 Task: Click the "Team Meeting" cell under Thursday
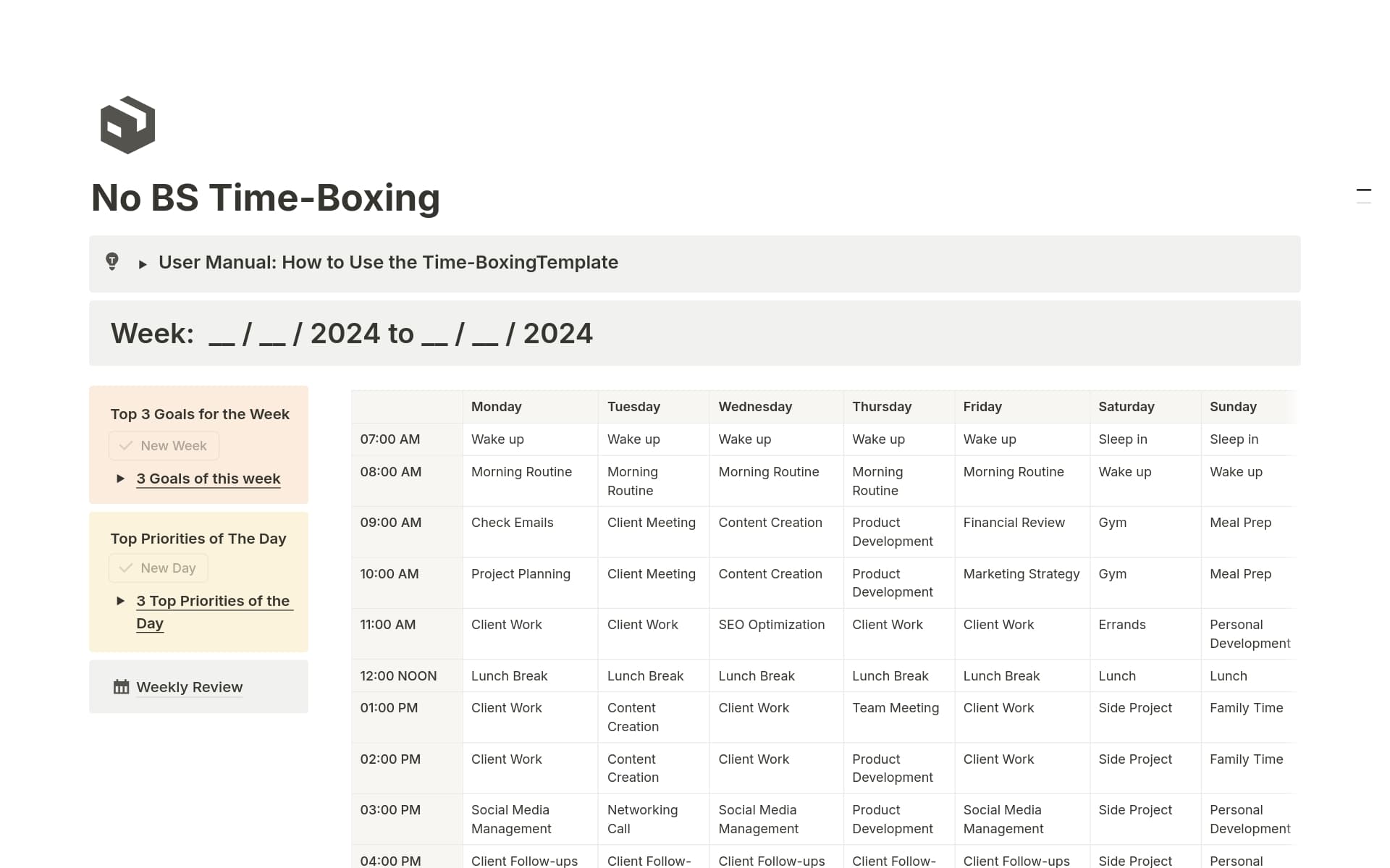[x=896, y=707]
